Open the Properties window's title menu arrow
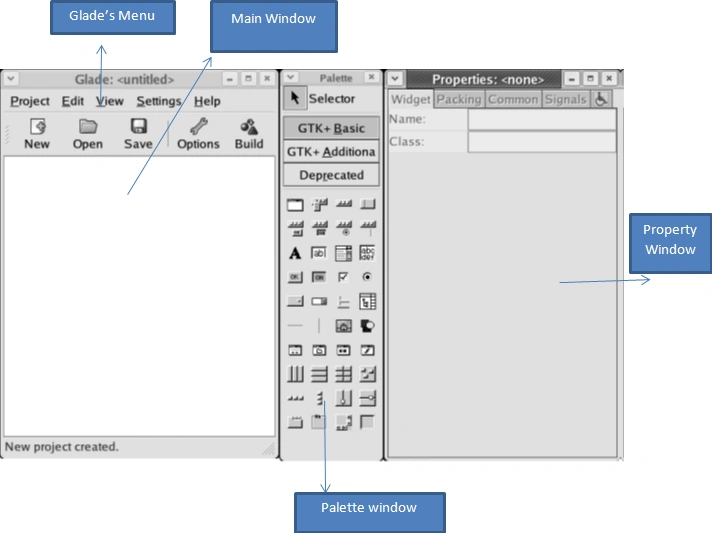Screen dimensions: 712x533 (395, 79)
